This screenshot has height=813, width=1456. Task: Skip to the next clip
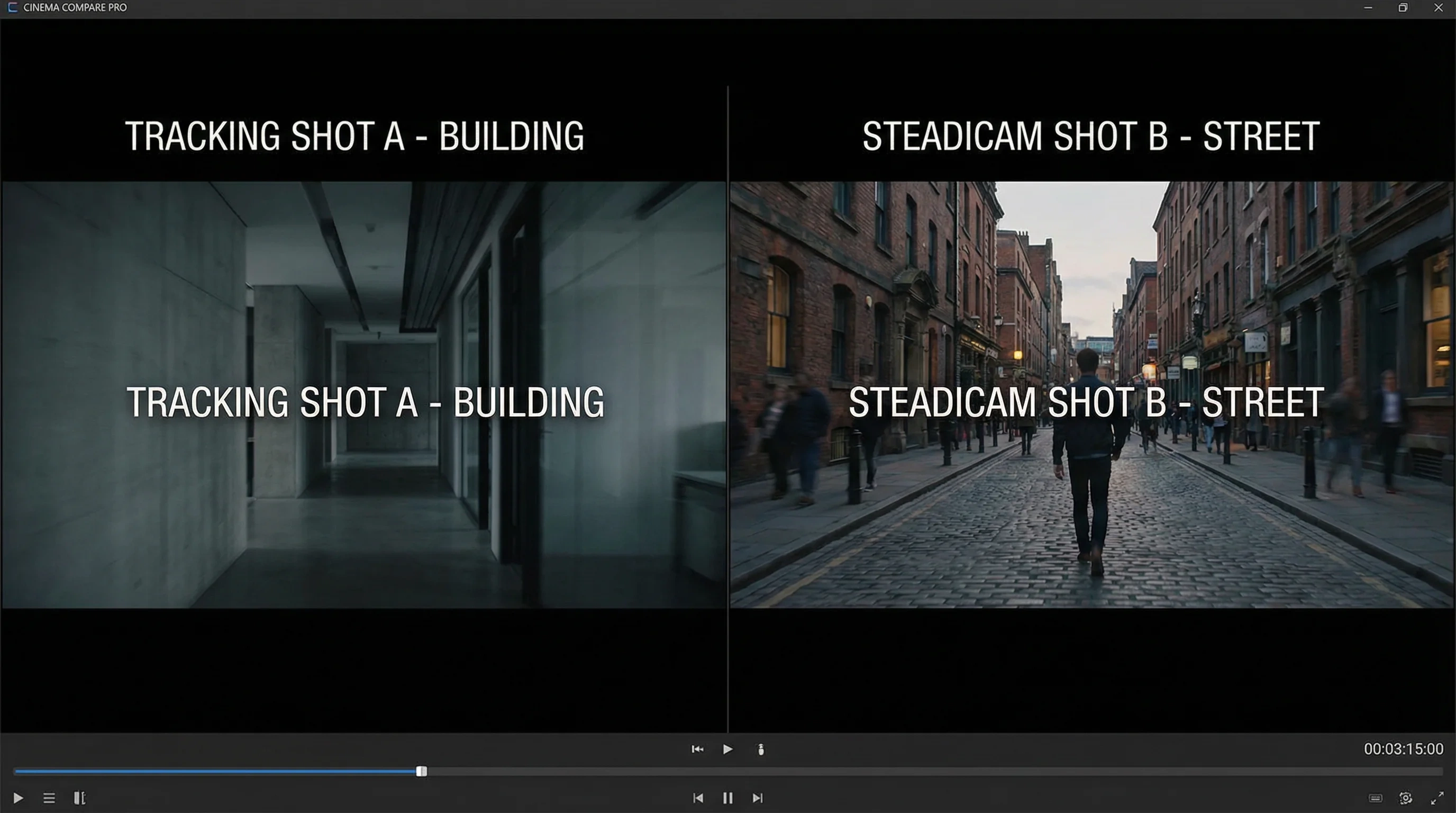pyautogui.click(x=758, y=798)
